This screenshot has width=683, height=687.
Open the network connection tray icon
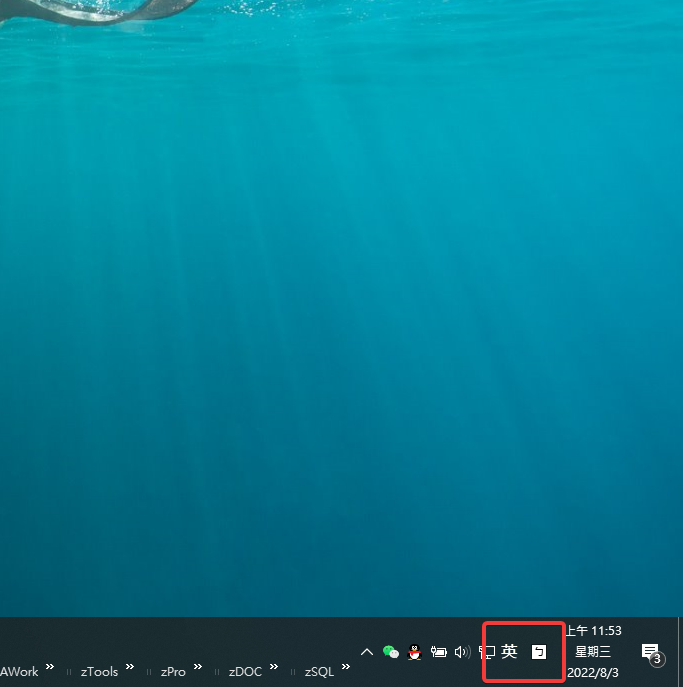487,652
